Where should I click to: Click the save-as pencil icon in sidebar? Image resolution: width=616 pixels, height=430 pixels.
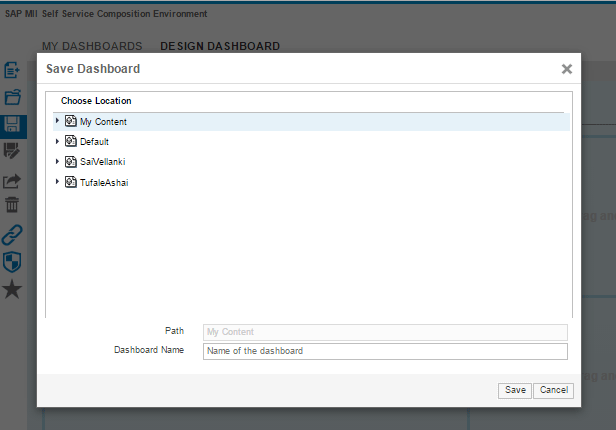tap(13, 151)
